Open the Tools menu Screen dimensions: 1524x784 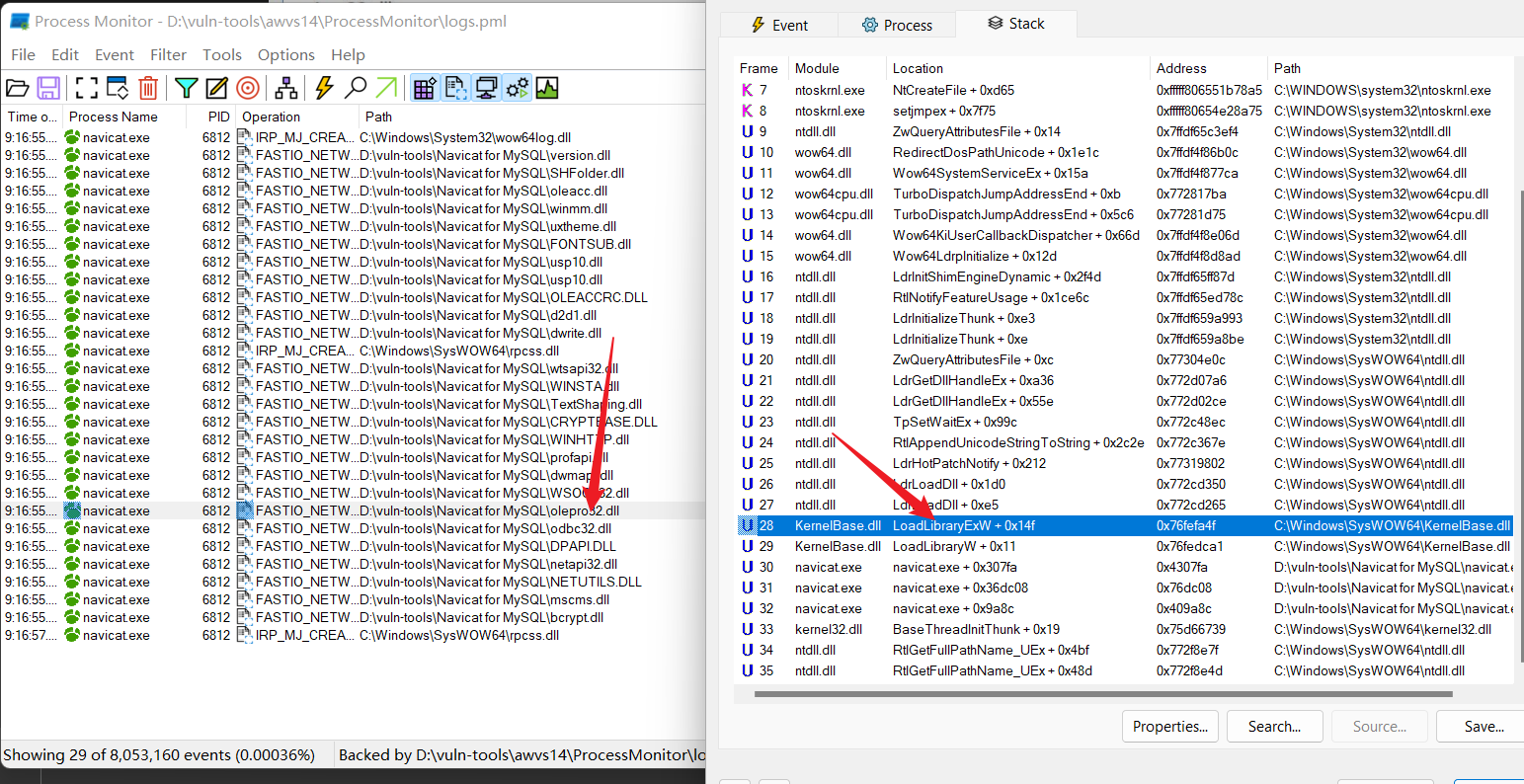222,55
